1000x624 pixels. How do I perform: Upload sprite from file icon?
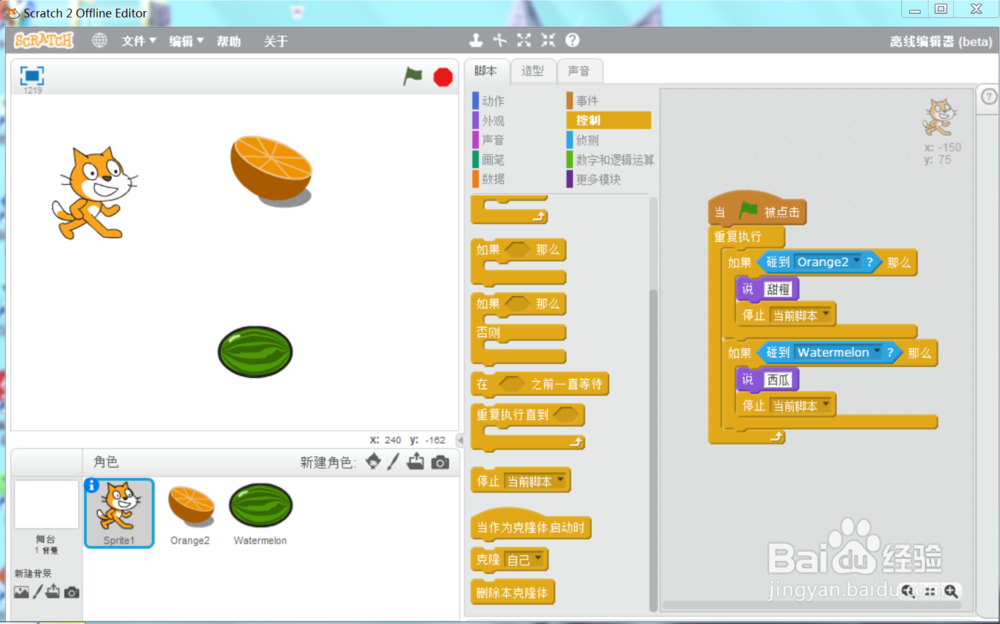click(416, 461)
